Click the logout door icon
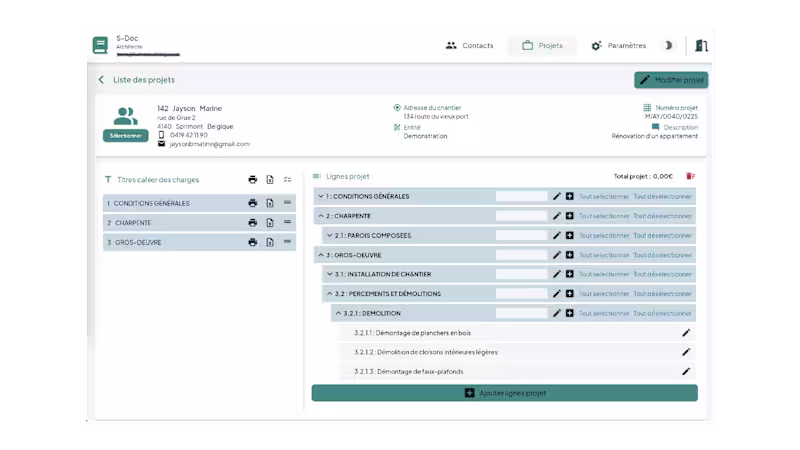Viewport: 800px width, 450px height. tap(702, 45)
